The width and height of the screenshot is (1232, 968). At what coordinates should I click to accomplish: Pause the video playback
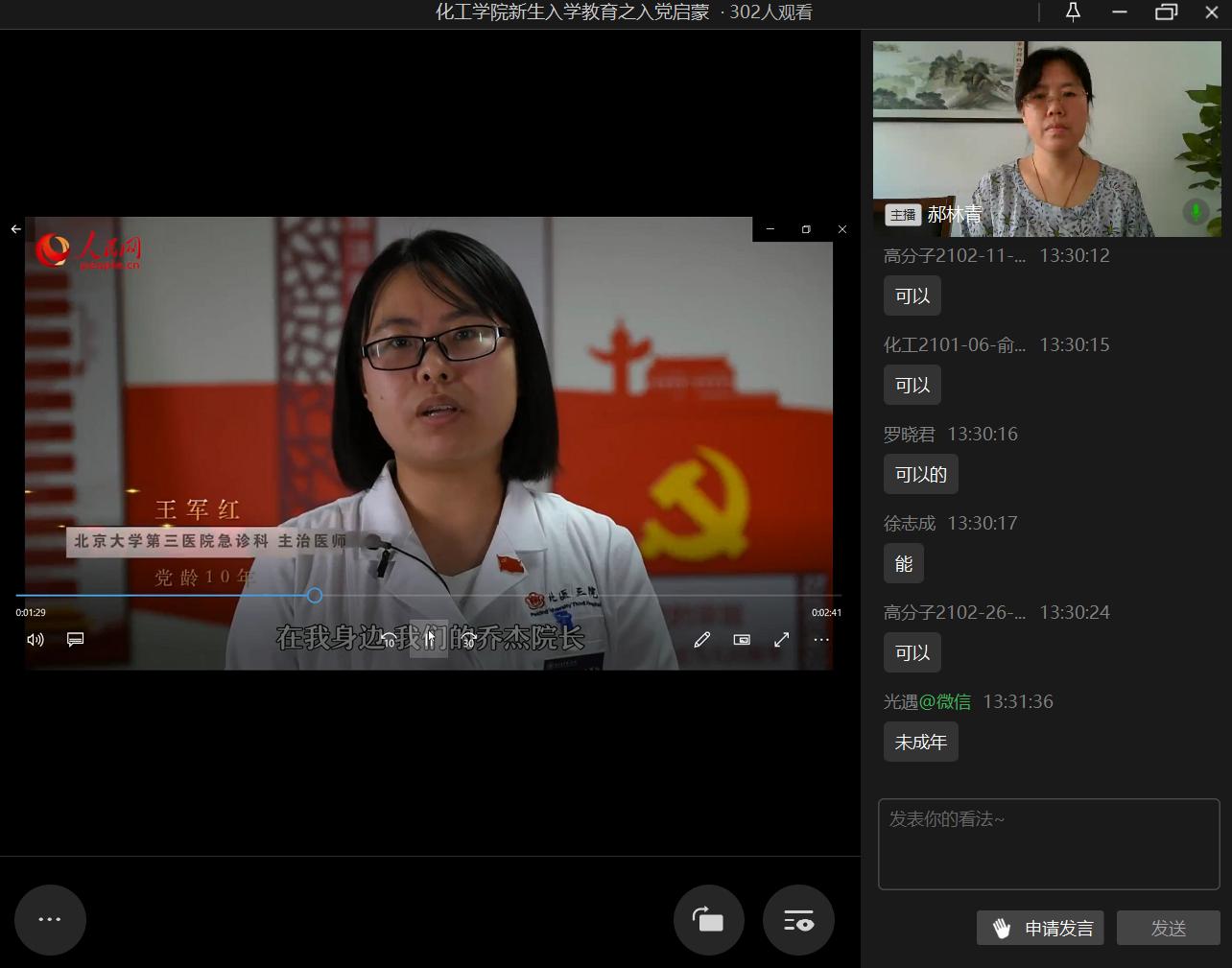pos(429,639)
